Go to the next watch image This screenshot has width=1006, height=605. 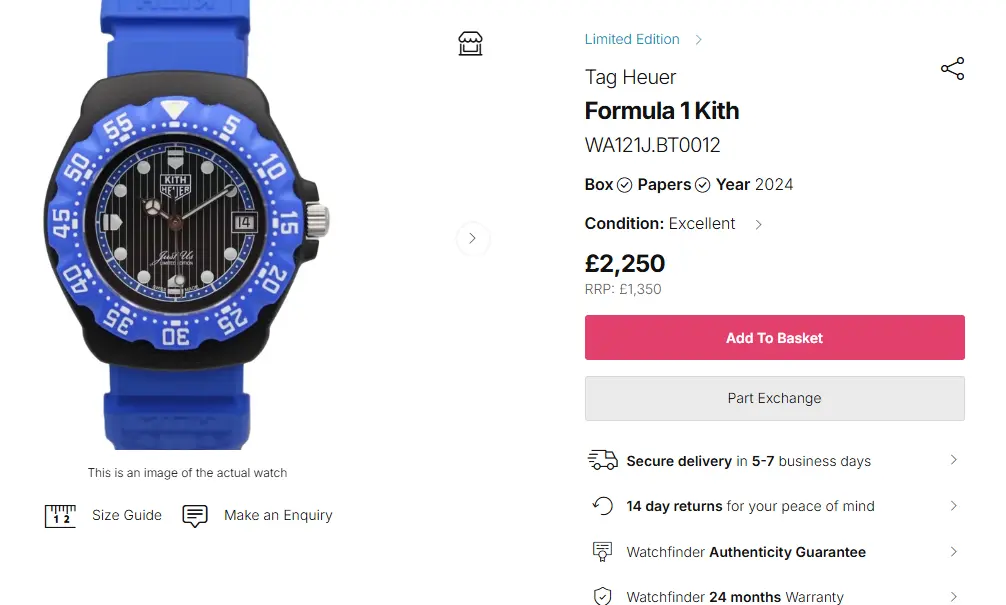(472, 239)
